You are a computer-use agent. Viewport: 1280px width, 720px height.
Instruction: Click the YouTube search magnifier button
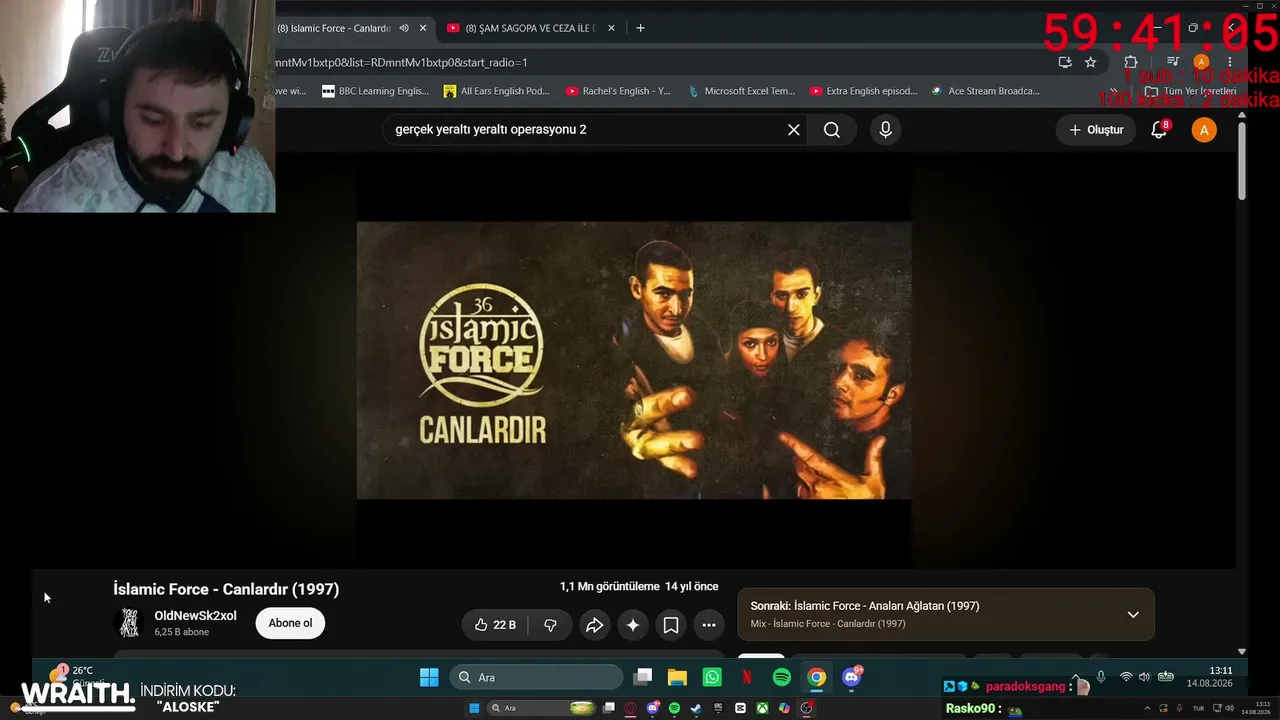point(832,130)
